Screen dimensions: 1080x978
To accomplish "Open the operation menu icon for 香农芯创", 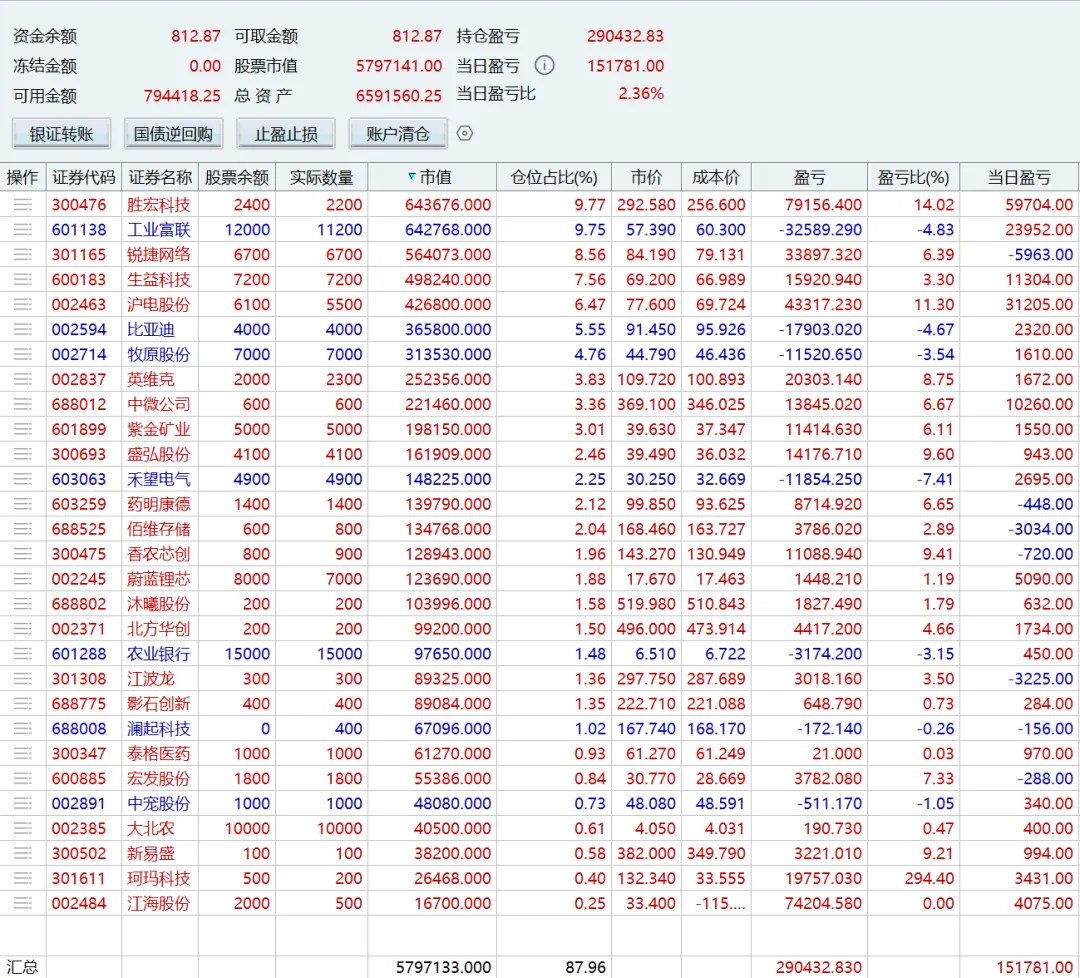I will pos(23,554).
